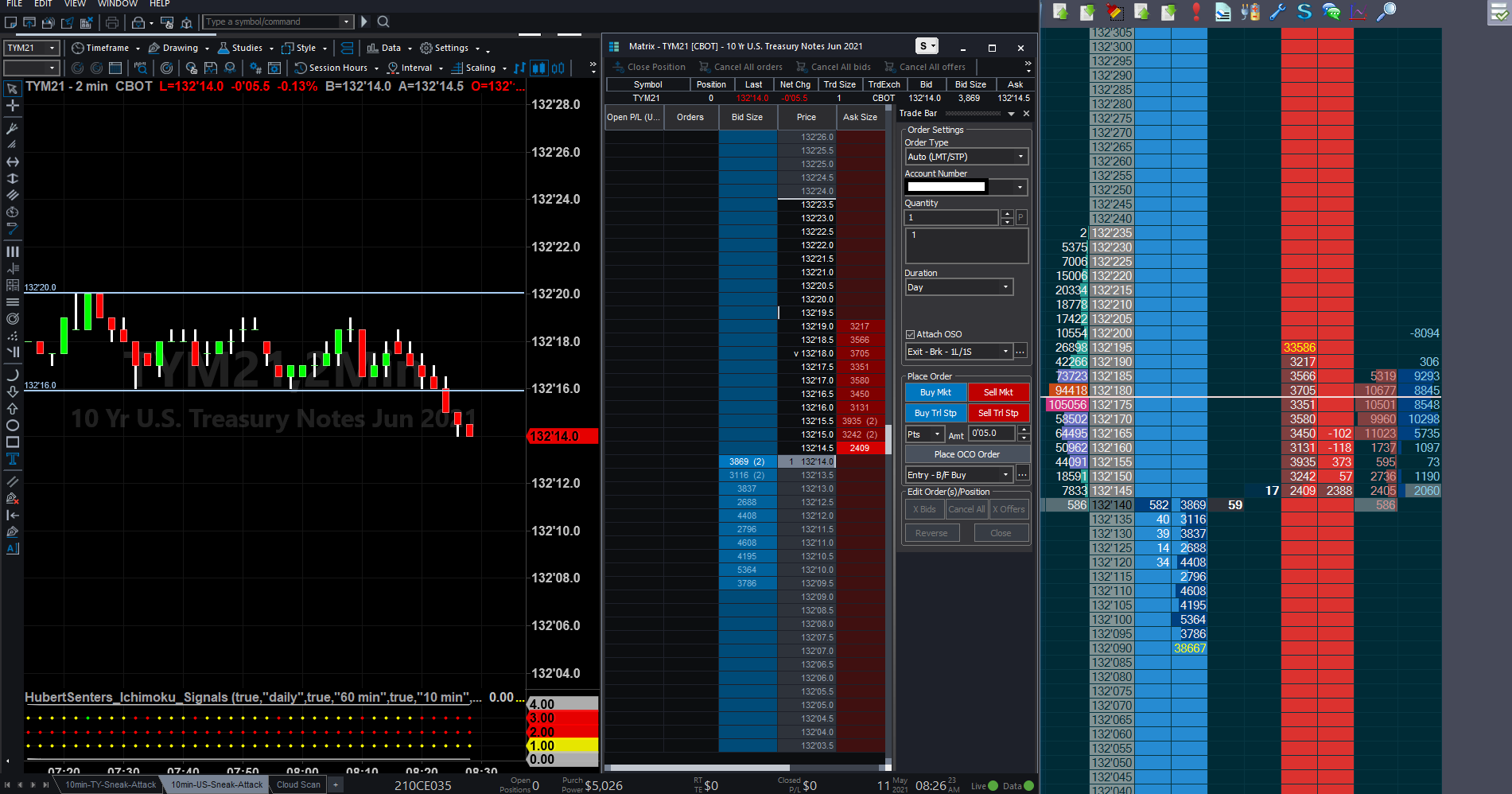The width and height of the screenshot is (1512, 794).
Task: Select the Text drawing tool
Action: point(12,458)
